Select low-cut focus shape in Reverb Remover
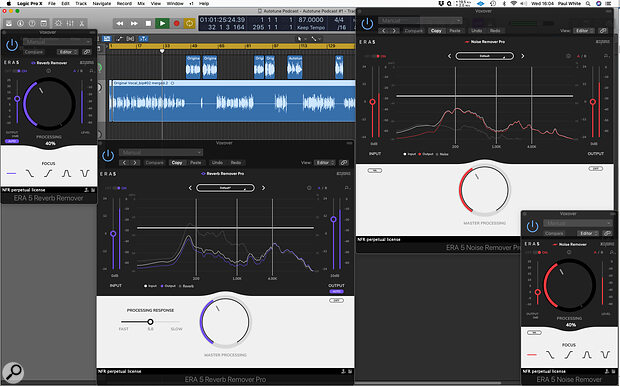This screenshot has height=386, width=620. point(48,173)
